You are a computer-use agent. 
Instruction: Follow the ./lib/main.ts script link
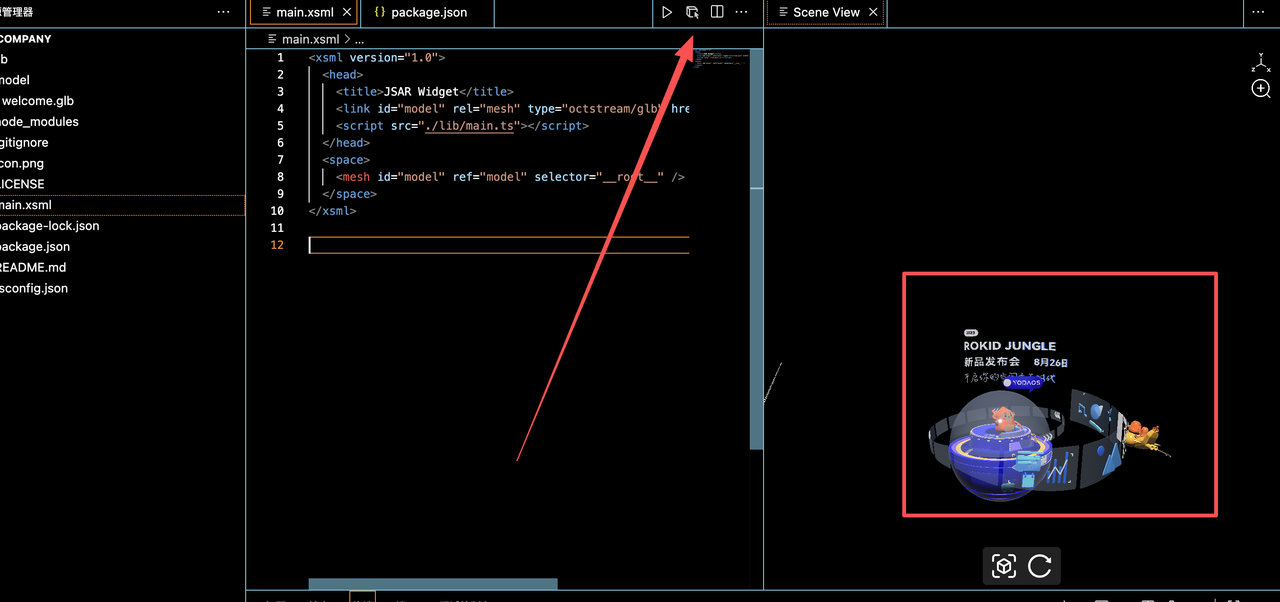[x=470, y=126]
